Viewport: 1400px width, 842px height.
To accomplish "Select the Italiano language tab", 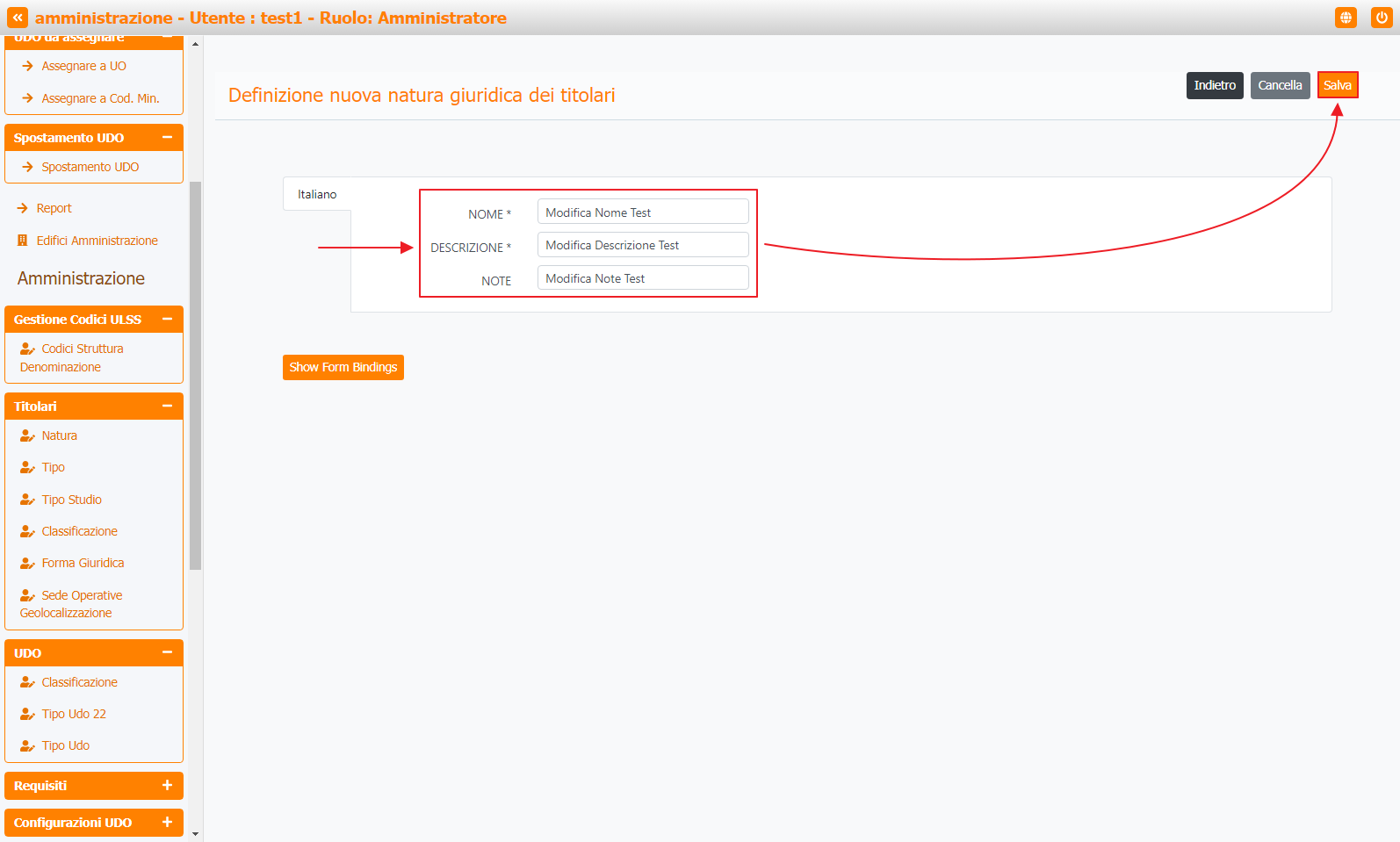I will (x=317, y=194).
